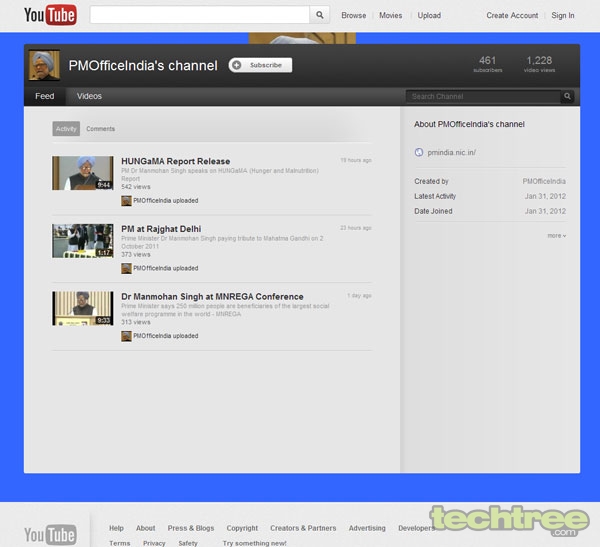This screenshot has width=600, height=547.
Task: Visit the pmindia.nic.in/ website link
Action: [x=452, y=152]
